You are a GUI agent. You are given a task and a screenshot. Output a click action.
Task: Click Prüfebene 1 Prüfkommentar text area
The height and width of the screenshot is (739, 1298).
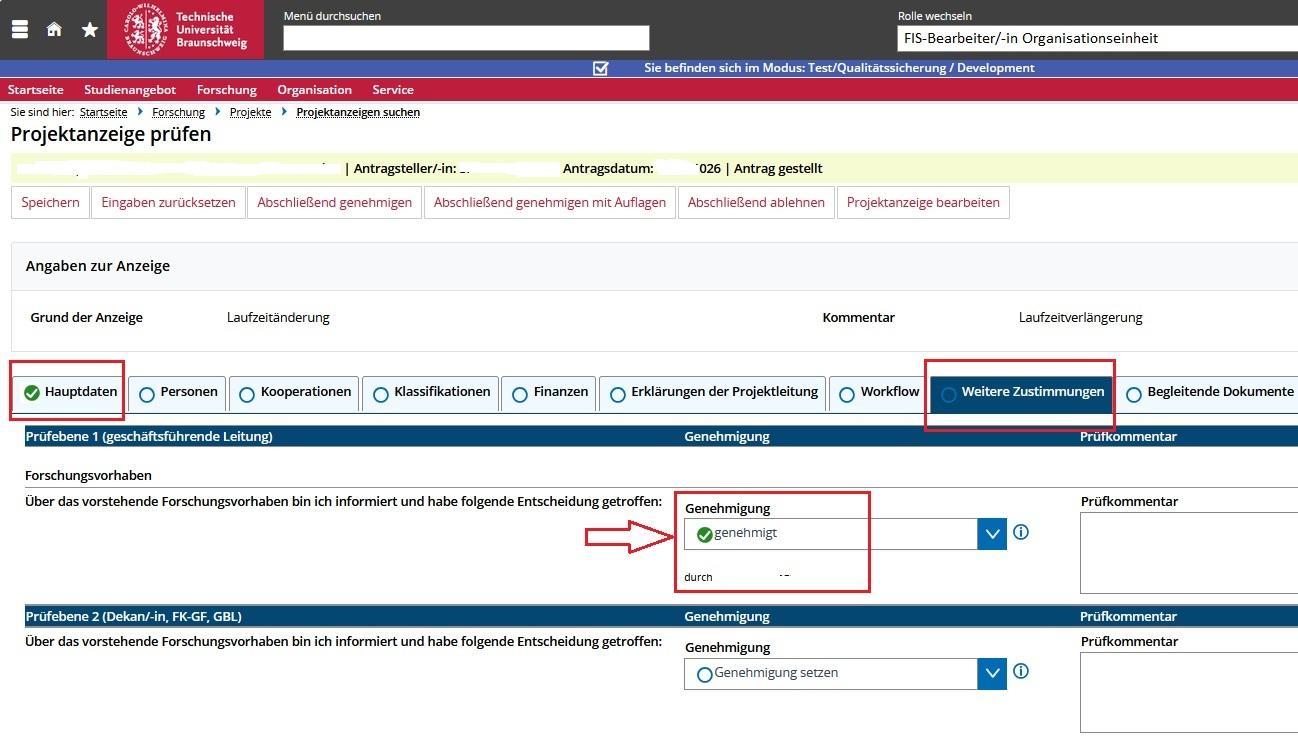pyautogui.click(x=1189, y=553)
